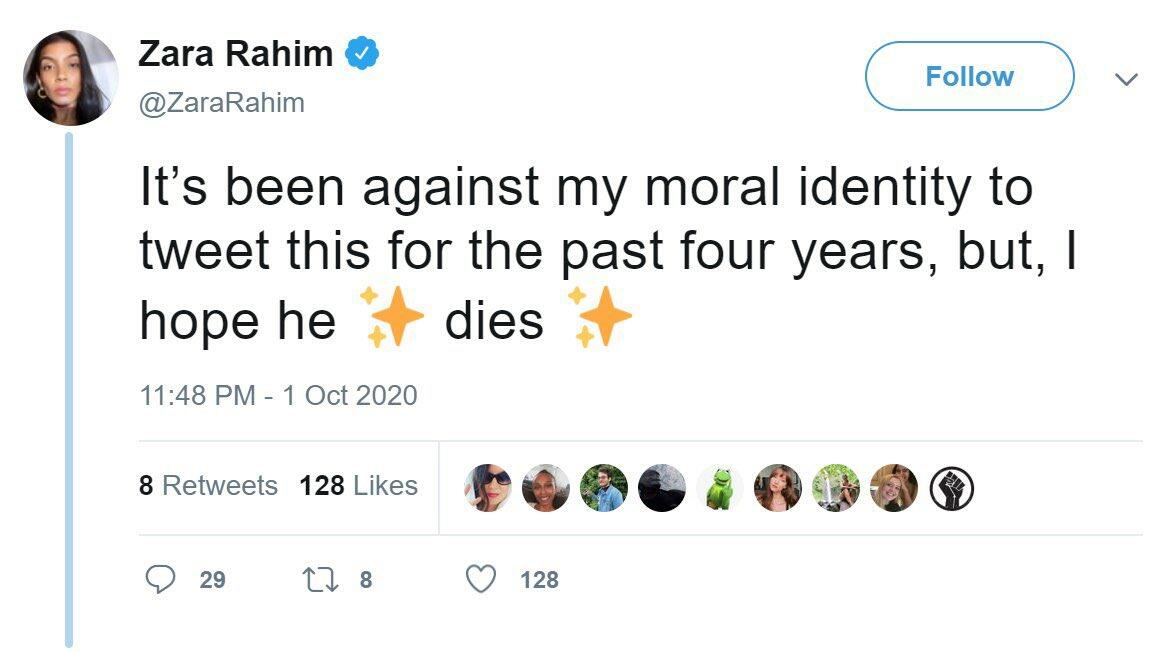Image resolution: width=1168 pixels, height=652 pixels.
Task: Open the raised fist avatar profile
Action: tap(951, 488)
